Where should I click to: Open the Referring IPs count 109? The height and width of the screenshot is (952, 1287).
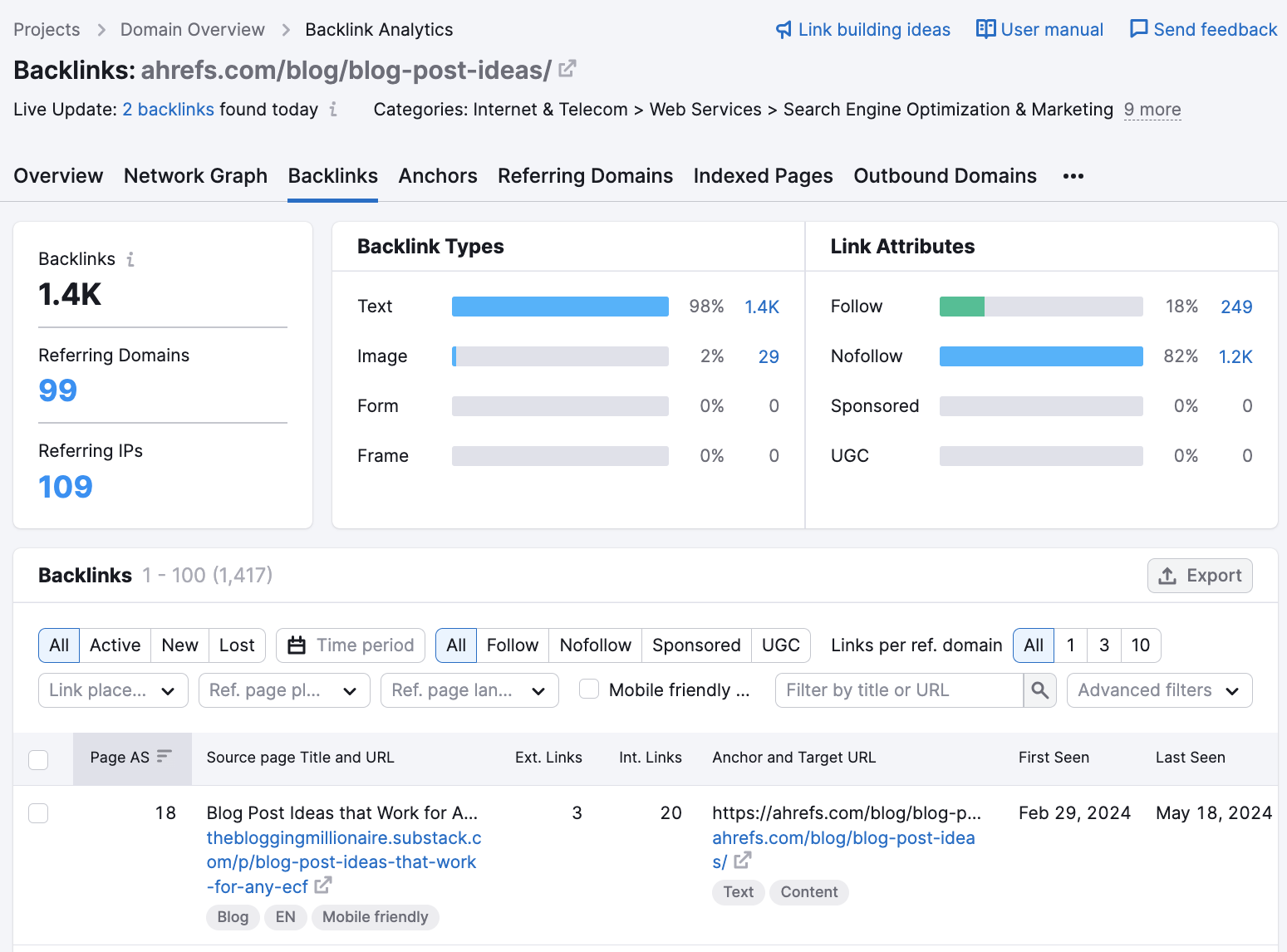pyautogui.click(x=66, y=487)
